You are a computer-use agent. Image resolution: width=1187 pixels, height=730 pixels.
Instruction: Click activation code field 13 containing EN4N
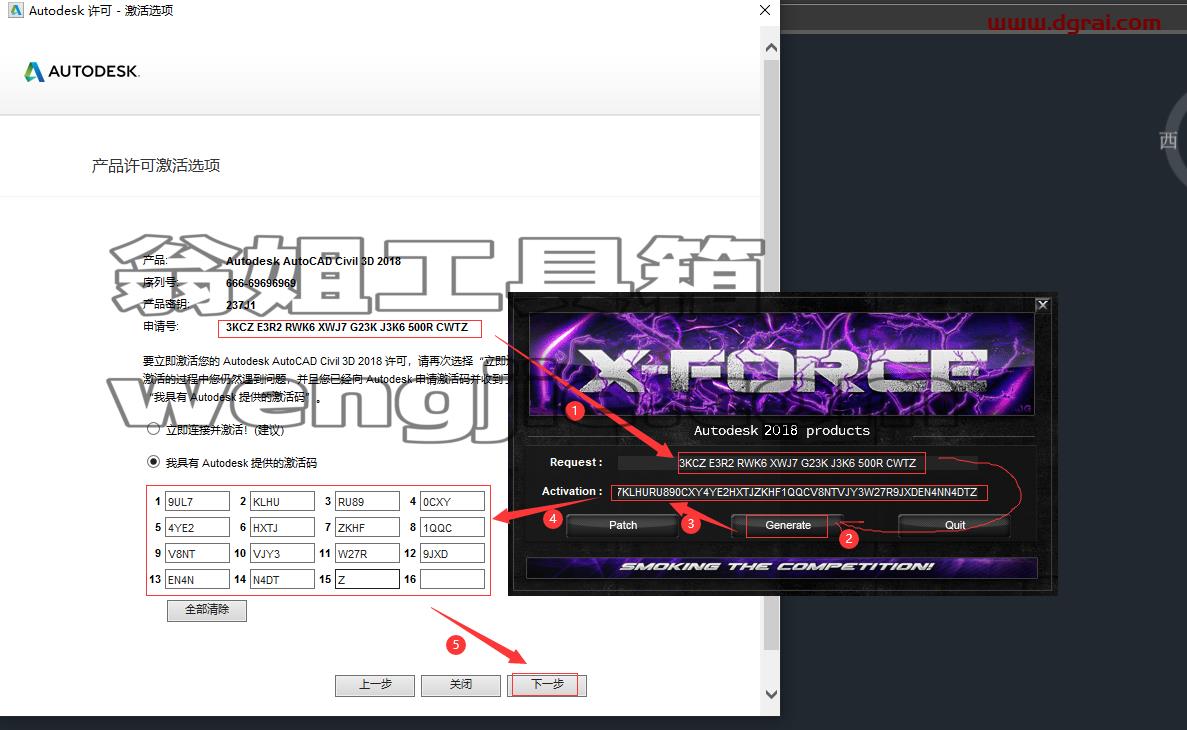pyautogui.click(x=197, y=579)
